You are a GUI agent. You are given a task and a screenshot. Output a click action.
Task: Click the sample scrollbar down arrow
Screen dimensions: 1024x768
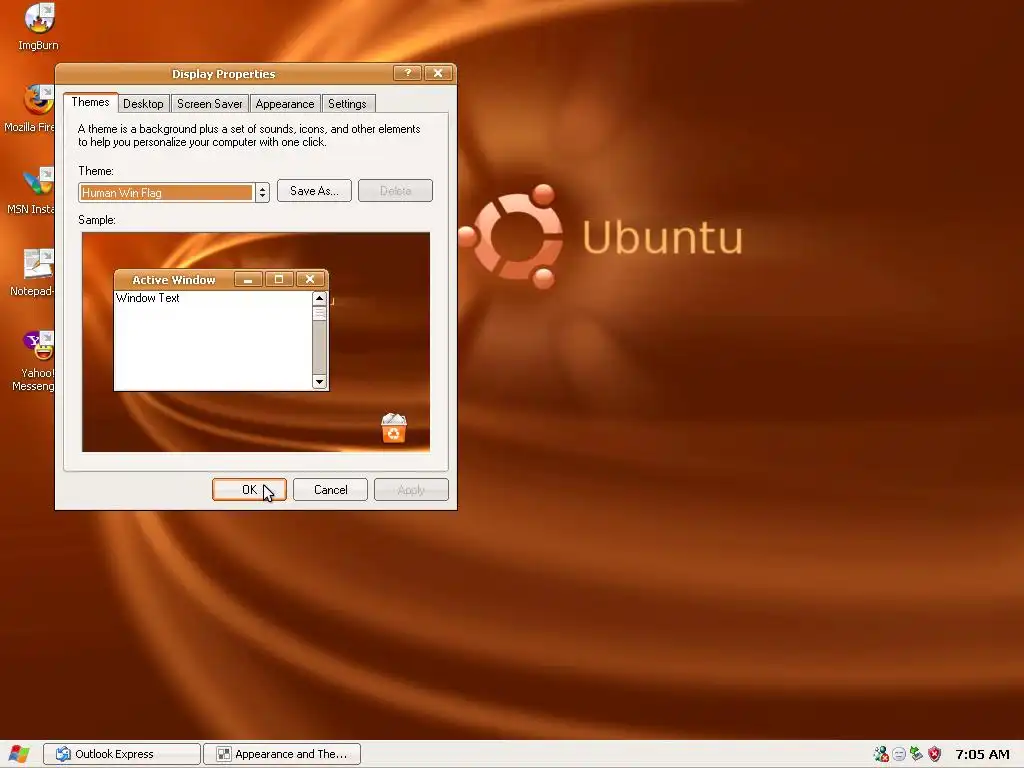pyautogui.click(x=319, y=382)
